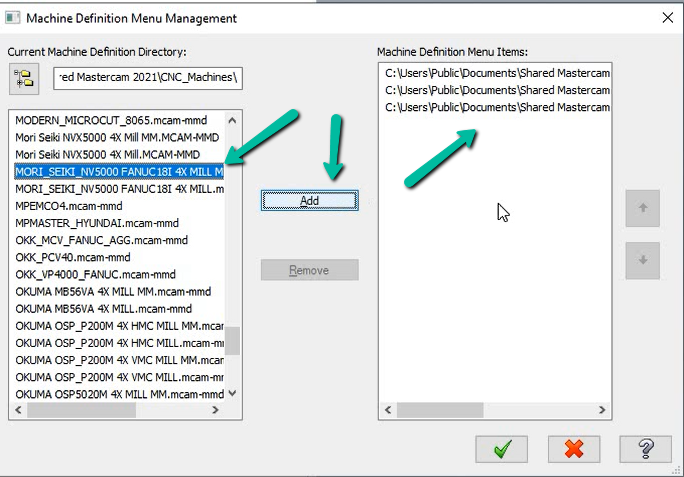Click the move down arrow button

643,261
